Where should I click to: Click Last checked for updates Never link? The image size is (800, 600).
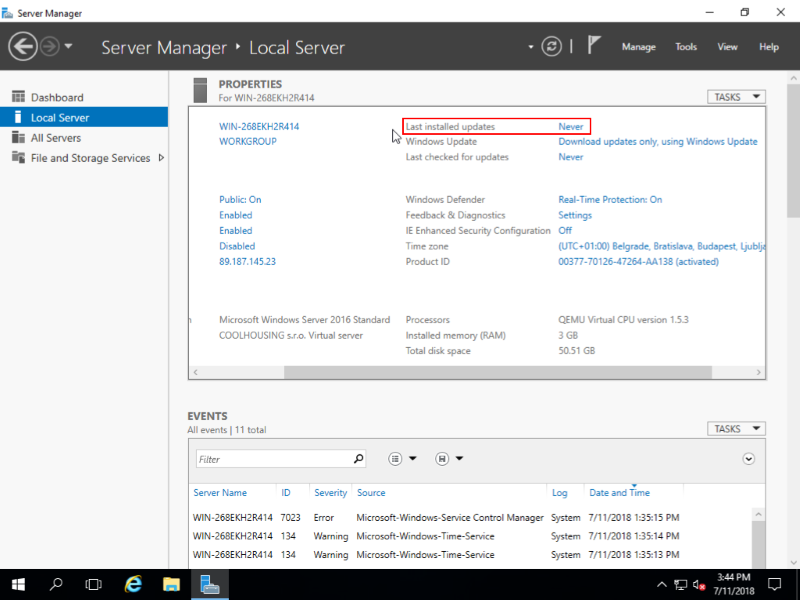[570, 157]
